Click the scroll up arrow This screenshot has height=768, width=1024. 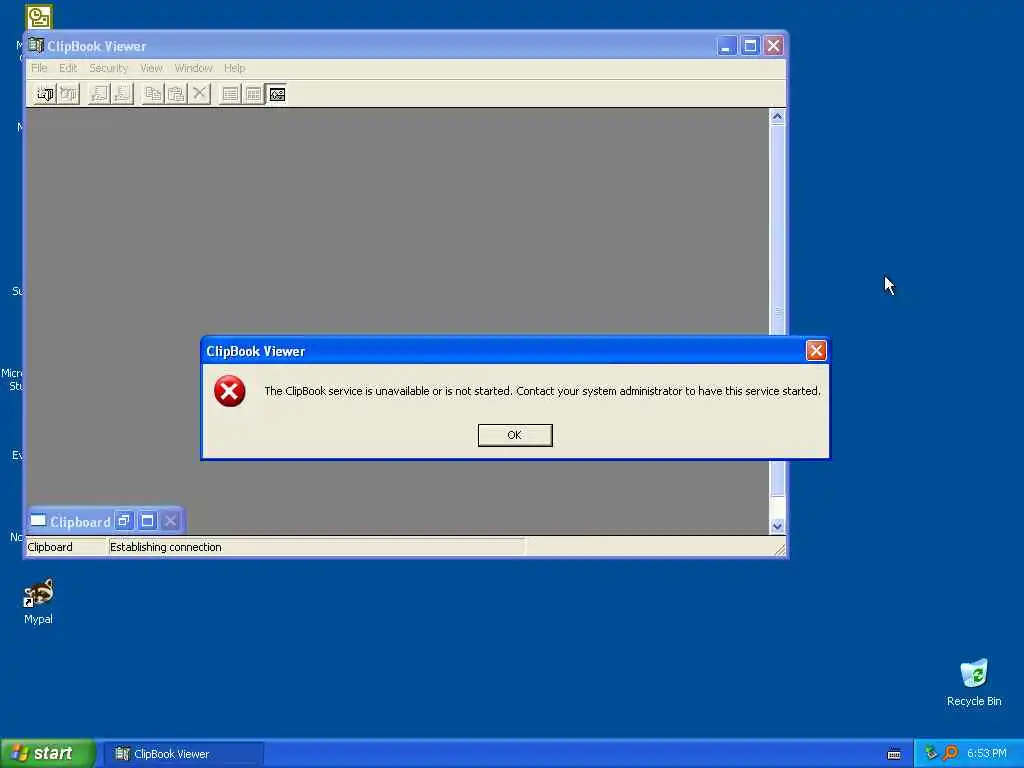[777, 117]
